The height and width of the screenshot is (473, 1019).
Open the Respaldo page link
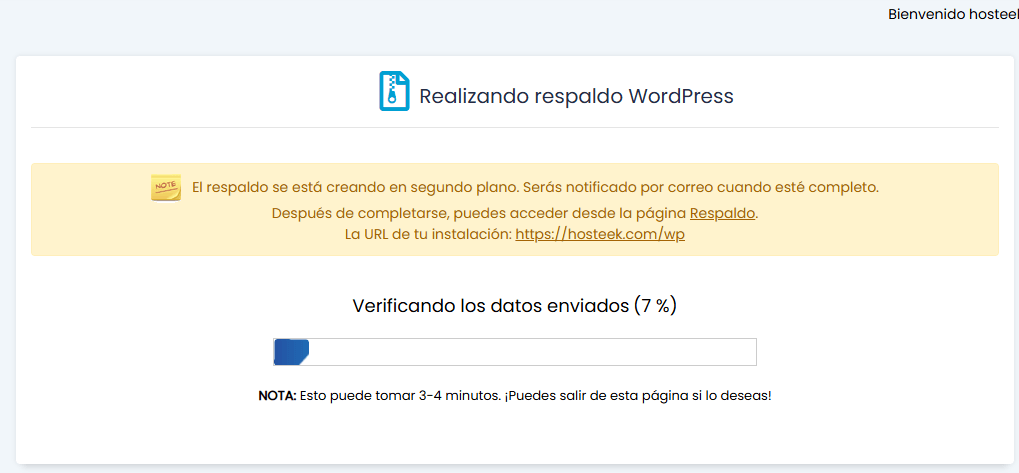(x=722, y=214)
